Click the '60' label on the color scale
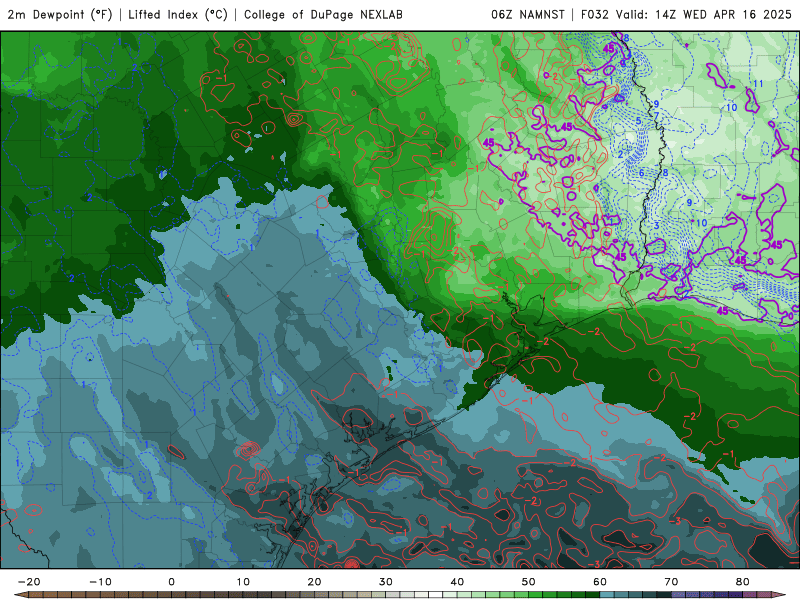Image resolution: width=800 pixels, height=600 pixels. click(600, 582)
